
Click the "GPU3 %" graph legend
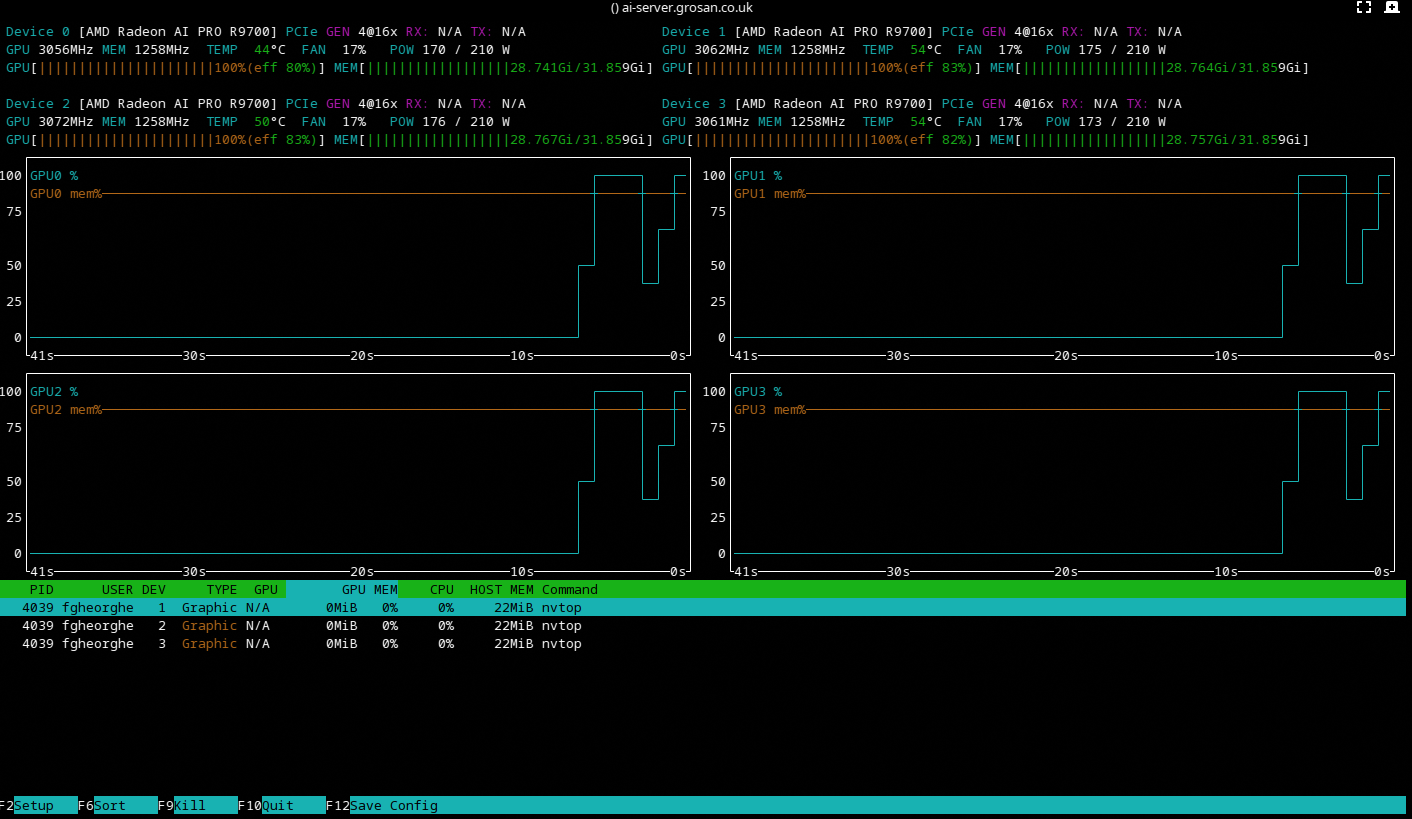coord(758,392)
